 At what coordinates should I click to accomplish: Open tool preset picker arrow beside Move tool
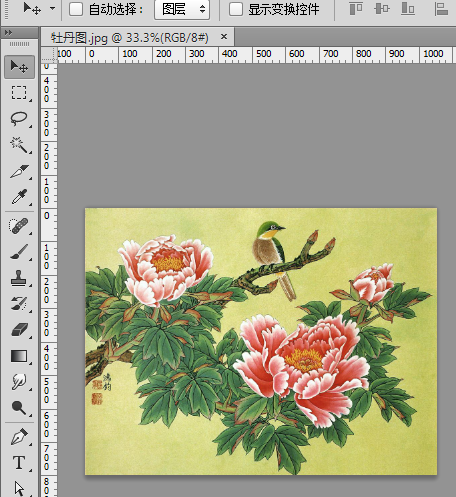[52, 9]
